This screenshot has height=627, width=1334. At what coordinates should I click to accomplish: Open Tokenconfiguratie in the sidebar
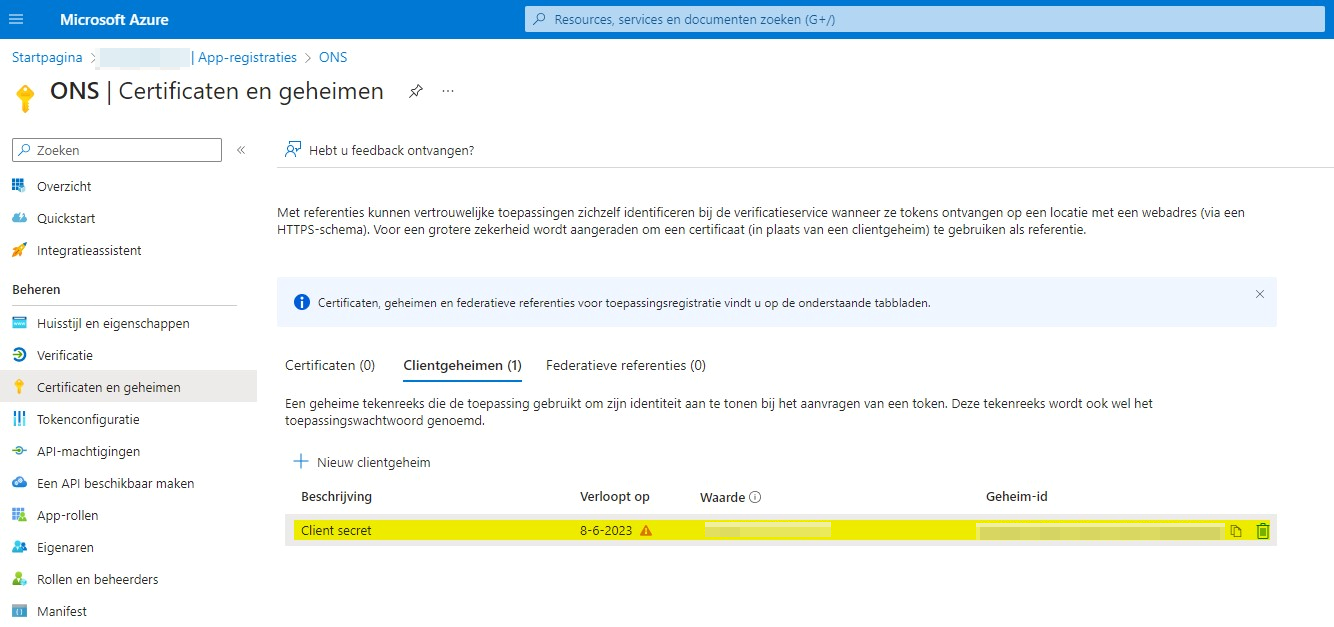pyautogui.click(x=88, y=419)
